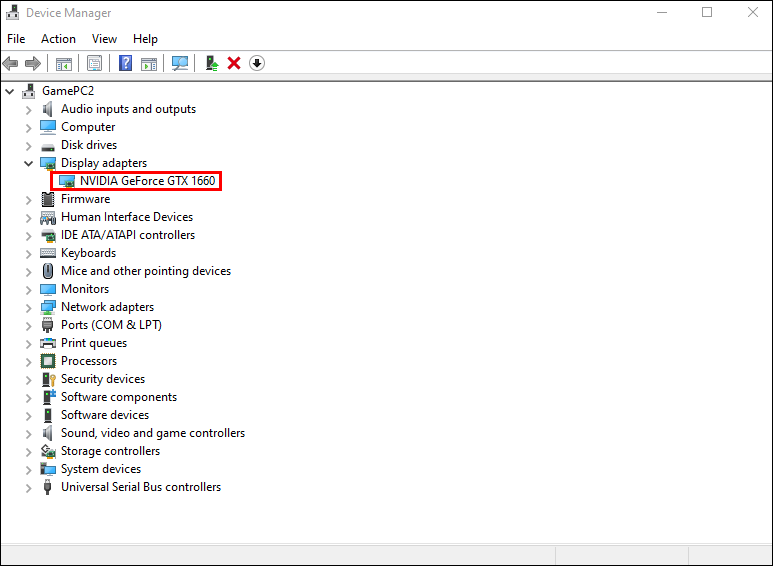Viewport: 773px width, 566px height.
Task: Click the Forward arrow toolbar icon
Action: pos(33,63)
